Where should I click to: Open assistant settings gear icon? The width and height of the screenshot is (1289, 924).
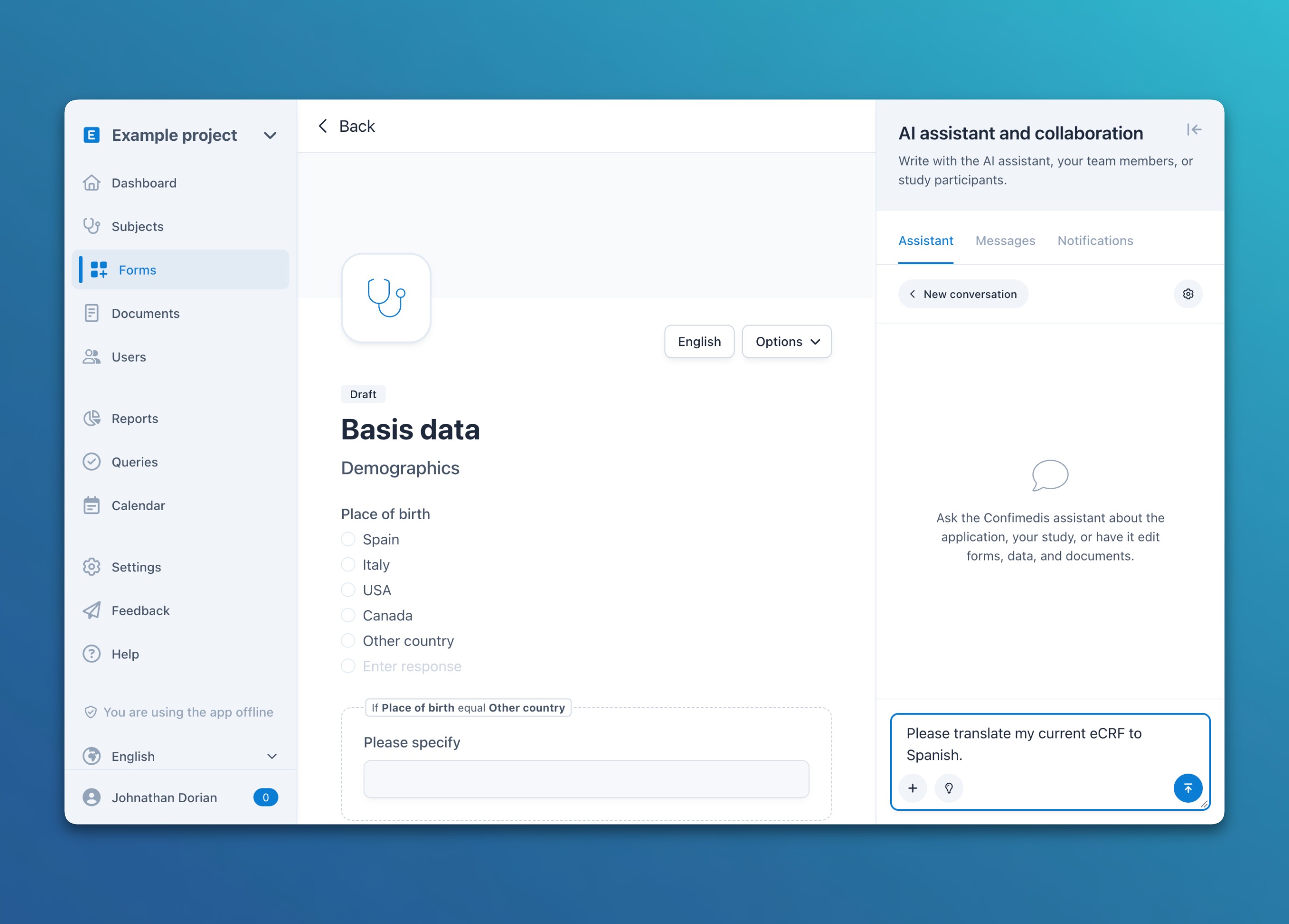coord(1188,294)
